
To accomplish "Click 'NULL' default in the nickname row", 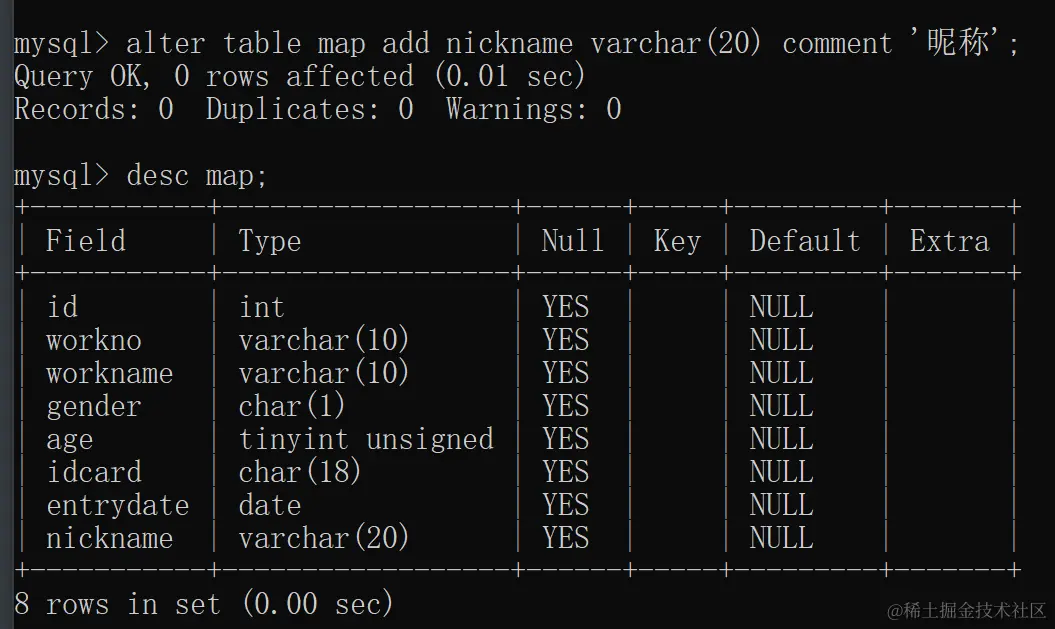I will pyautogui.click(x=782, y=538).
